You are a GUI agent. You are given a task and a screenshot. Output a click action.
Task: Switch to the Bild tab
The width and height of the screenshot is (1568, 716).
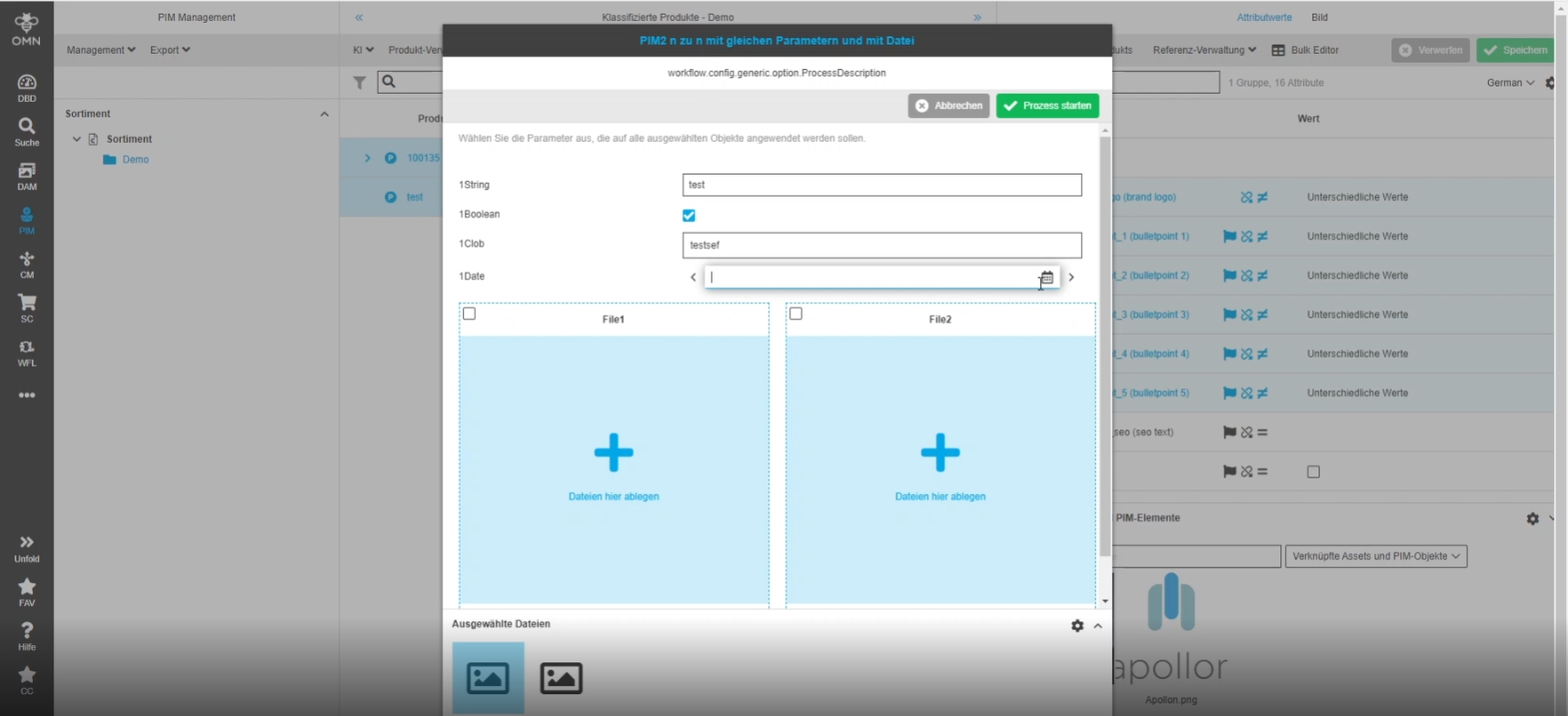tap(1320, 17)
